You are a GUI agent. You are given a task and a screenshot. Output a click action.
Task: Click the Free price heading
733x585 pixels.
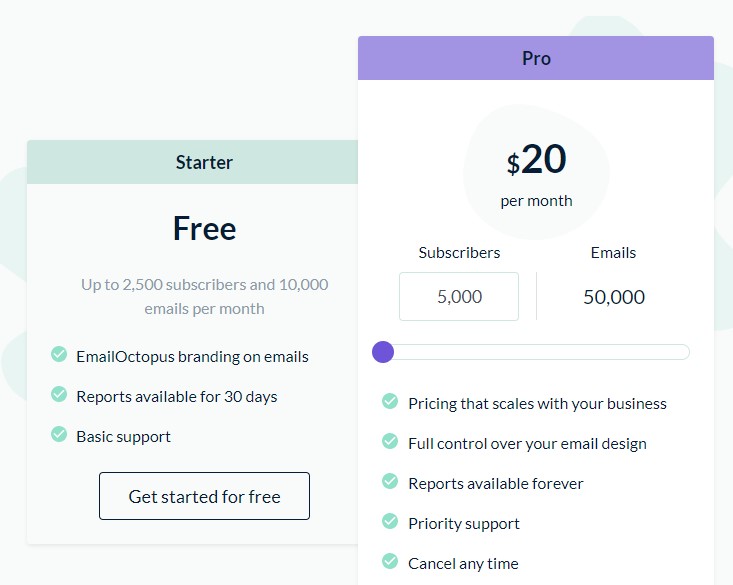coord(204,229)
